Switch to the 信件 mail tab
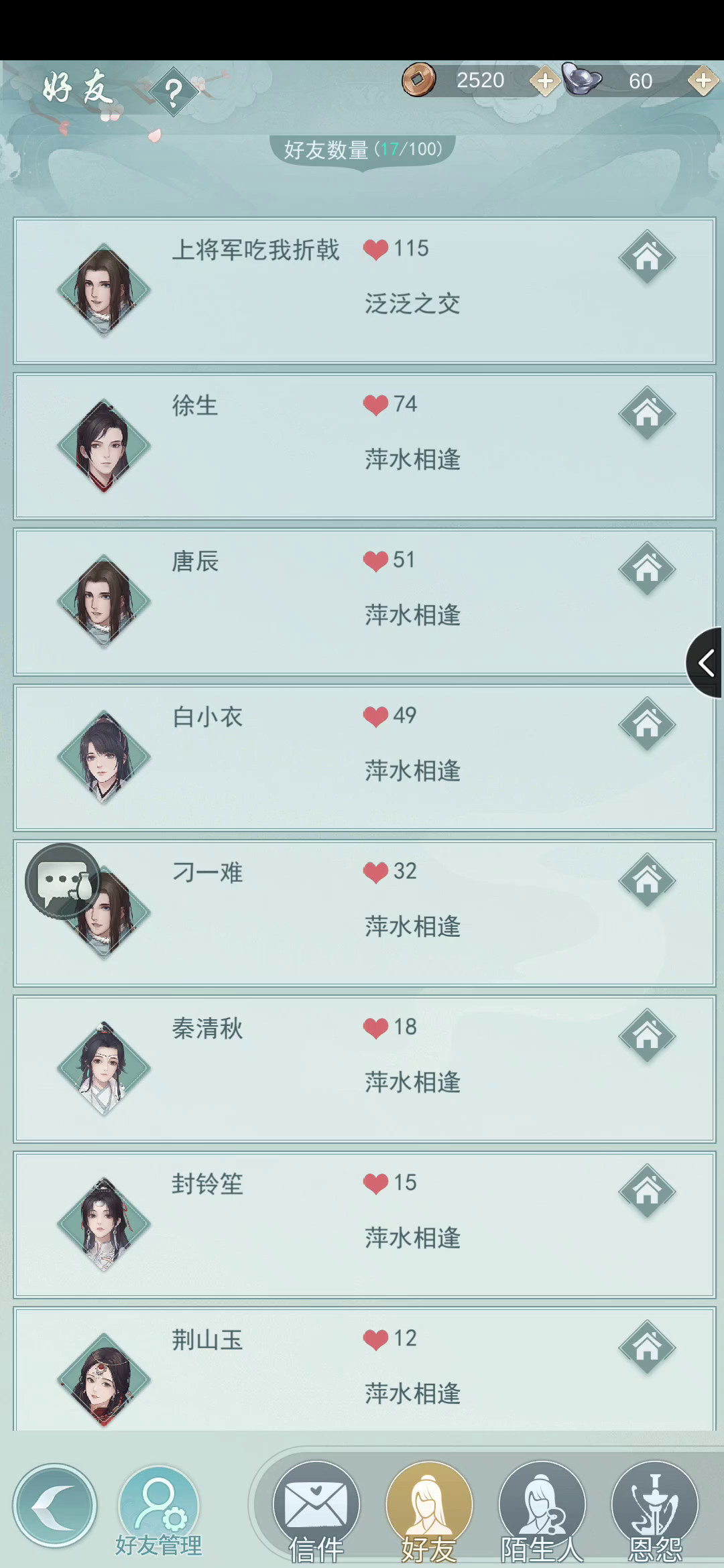 click(x=316, y=1510)
